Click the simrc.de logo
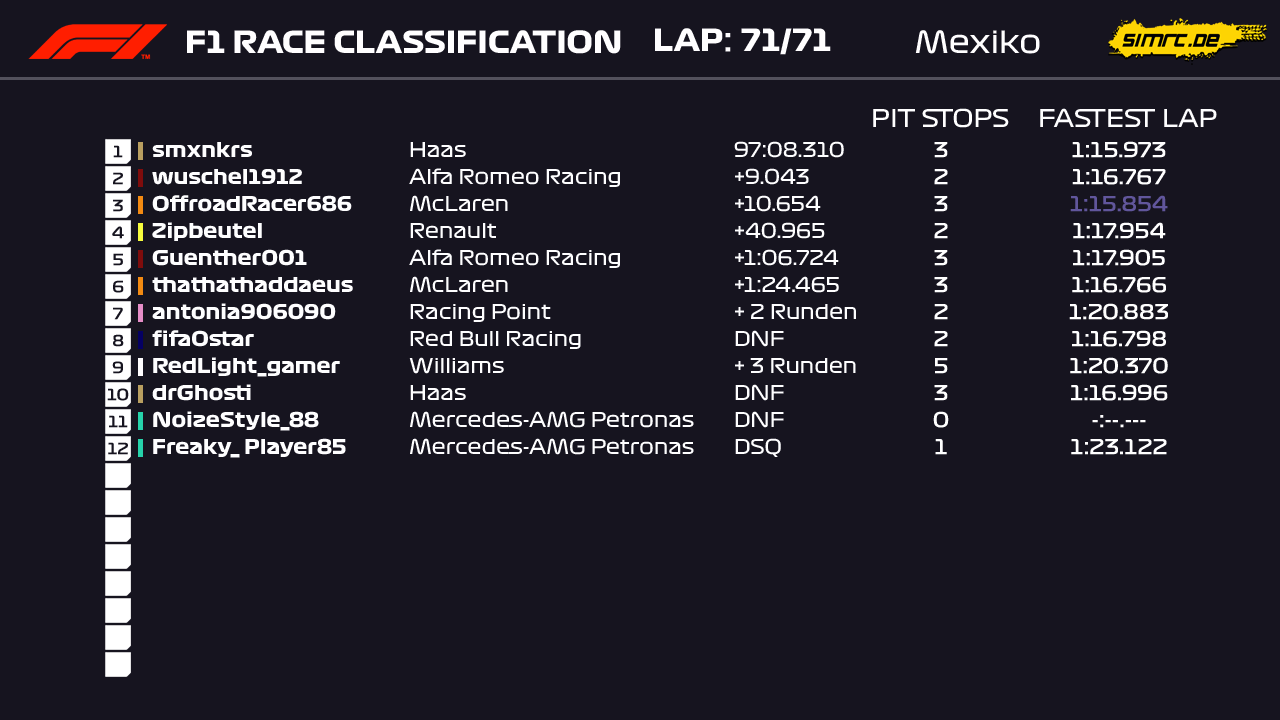Screen dimensions: 1280x720 click(1186, 40)
